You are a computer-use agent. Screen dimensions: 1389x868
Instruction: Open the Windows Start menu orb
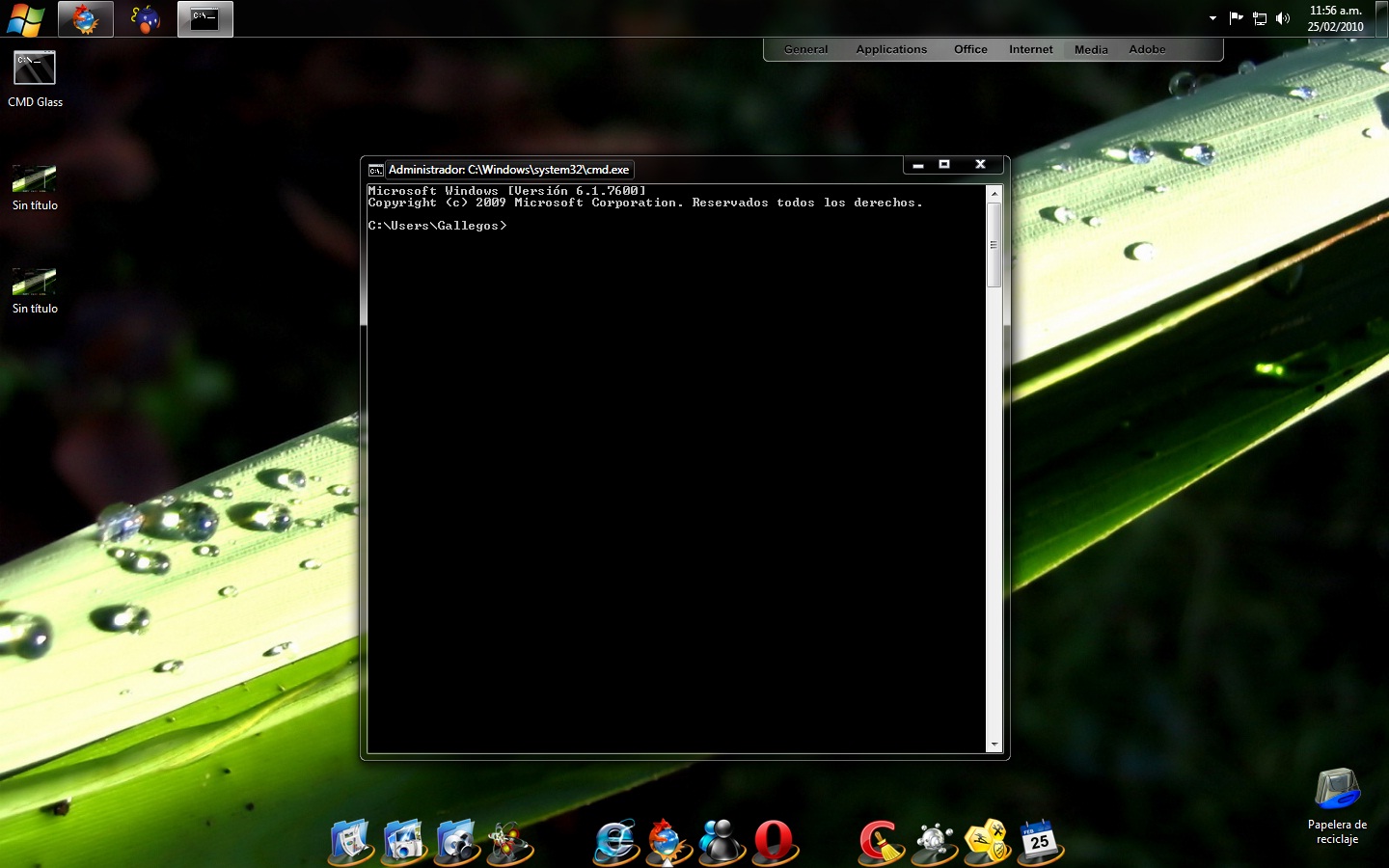click(25, 19)
